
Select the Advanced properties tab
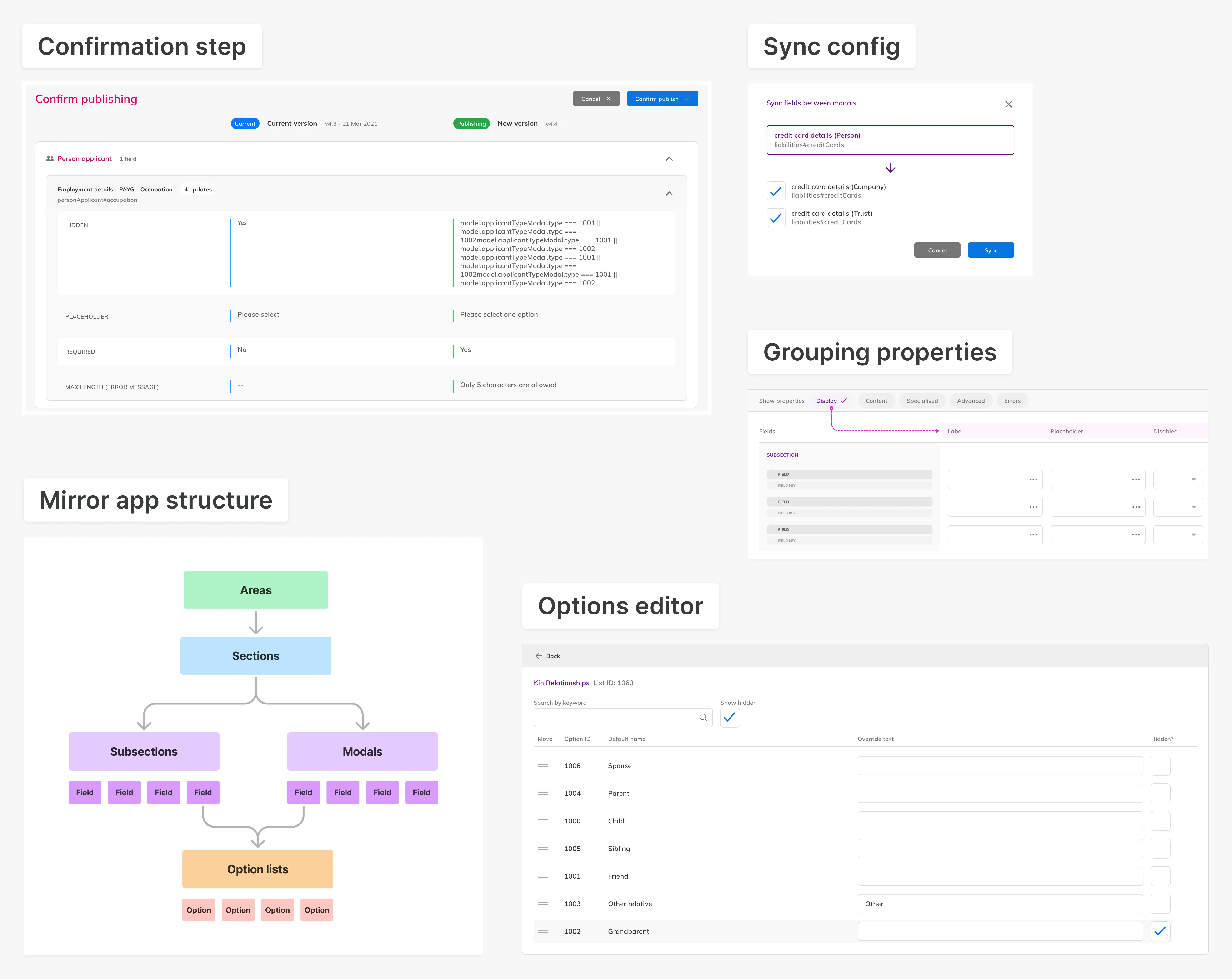(970, 401)
